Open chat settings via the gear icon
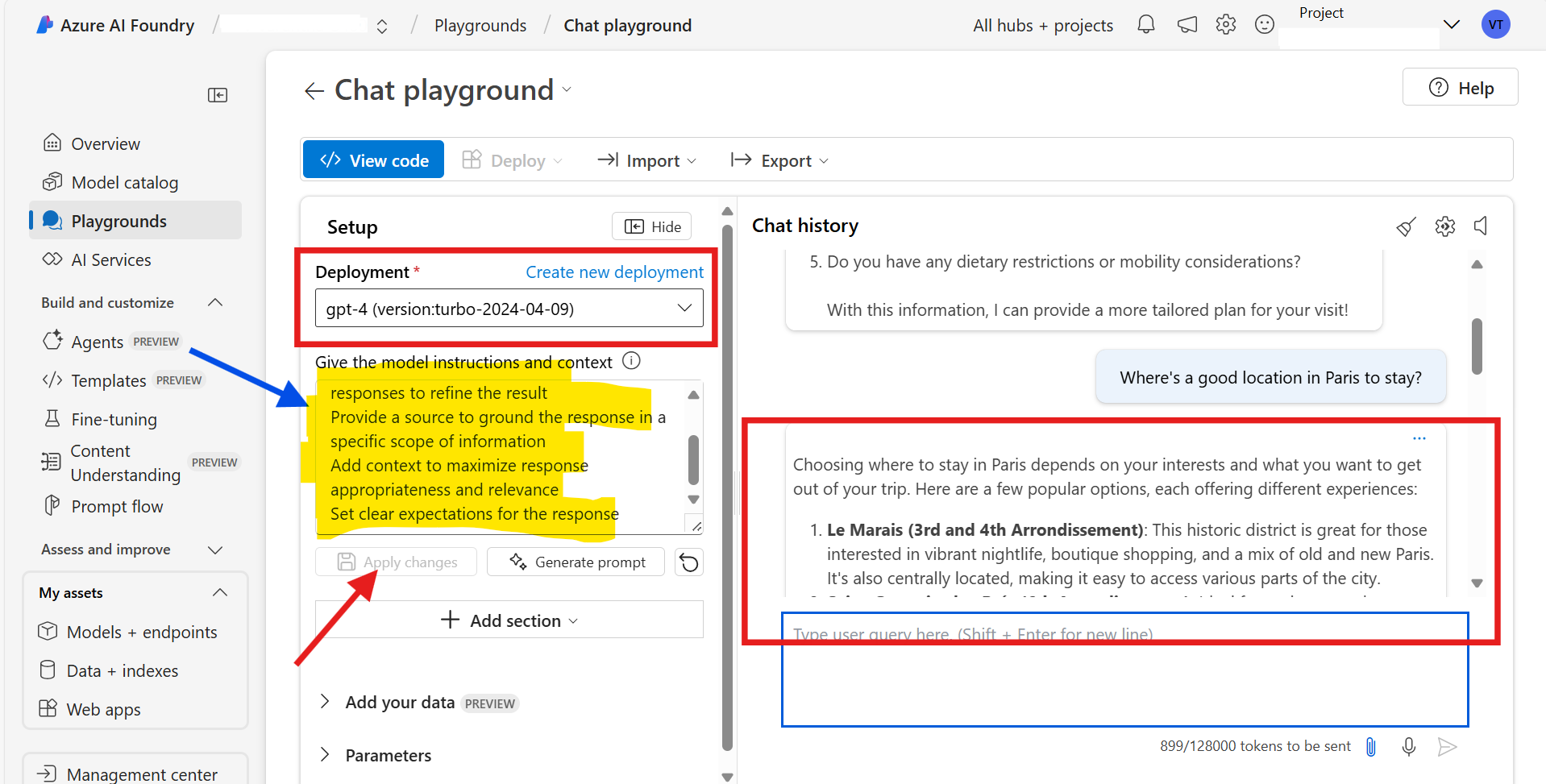Screen dimensions: 1546x784 1444,226
